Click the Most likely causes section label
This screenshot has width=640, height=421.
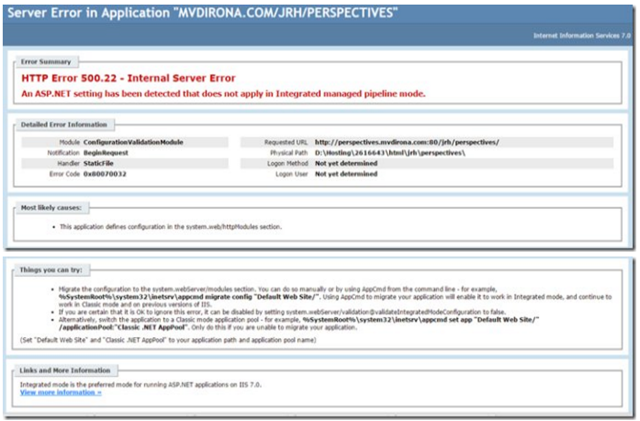(x=51, y=207)
